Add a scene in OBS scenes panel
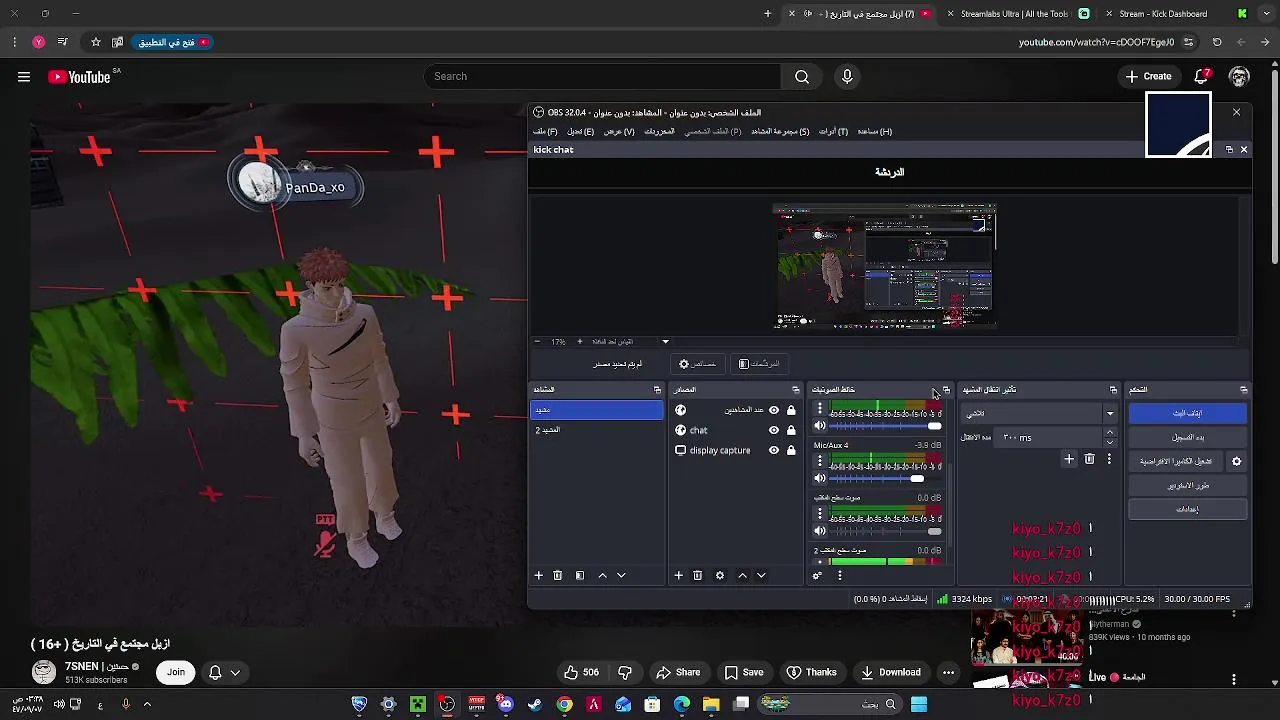Image resolution: width=1280 pixels, height=720 pixels. click(538, 576)
